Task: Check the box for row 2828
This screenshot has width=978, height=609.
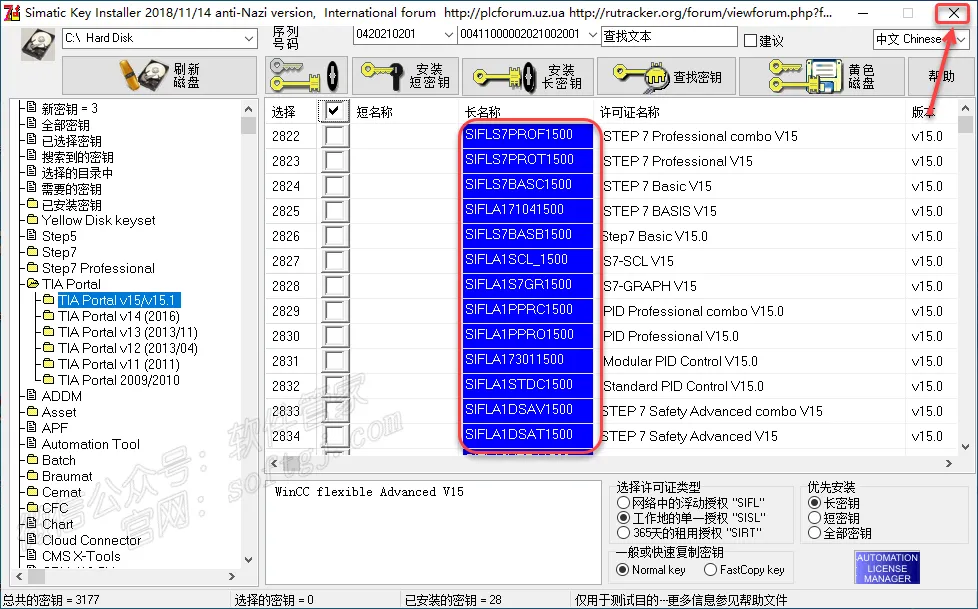Action: coord(334,286)
